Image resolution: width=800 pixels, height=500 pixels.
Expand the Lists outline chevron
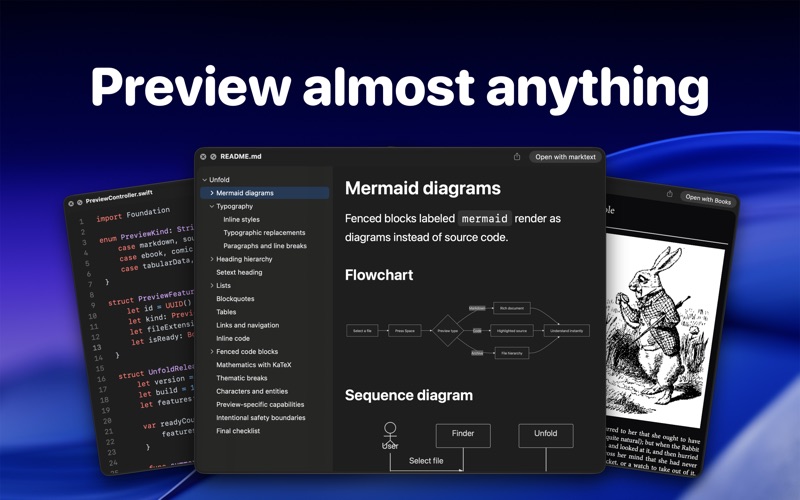pos(212,286)
